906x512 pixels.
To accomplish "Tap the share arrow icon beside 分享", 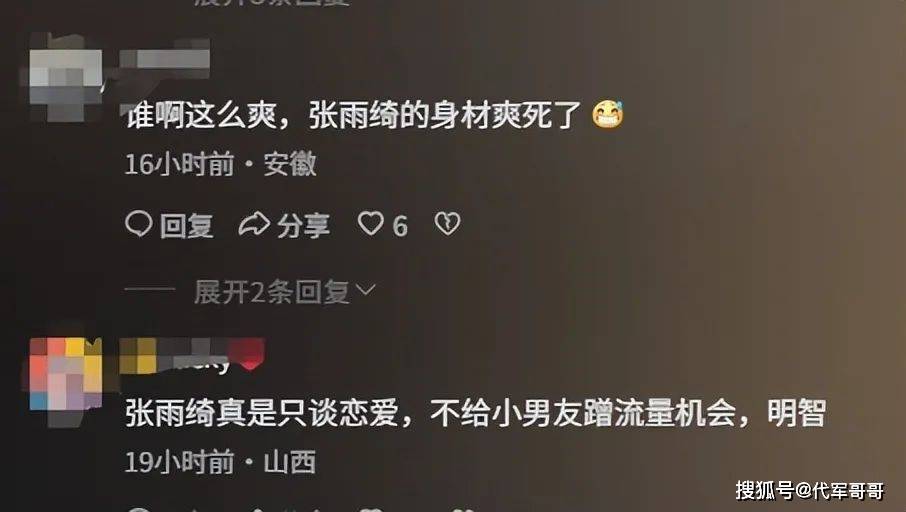I will coord(254,224).
